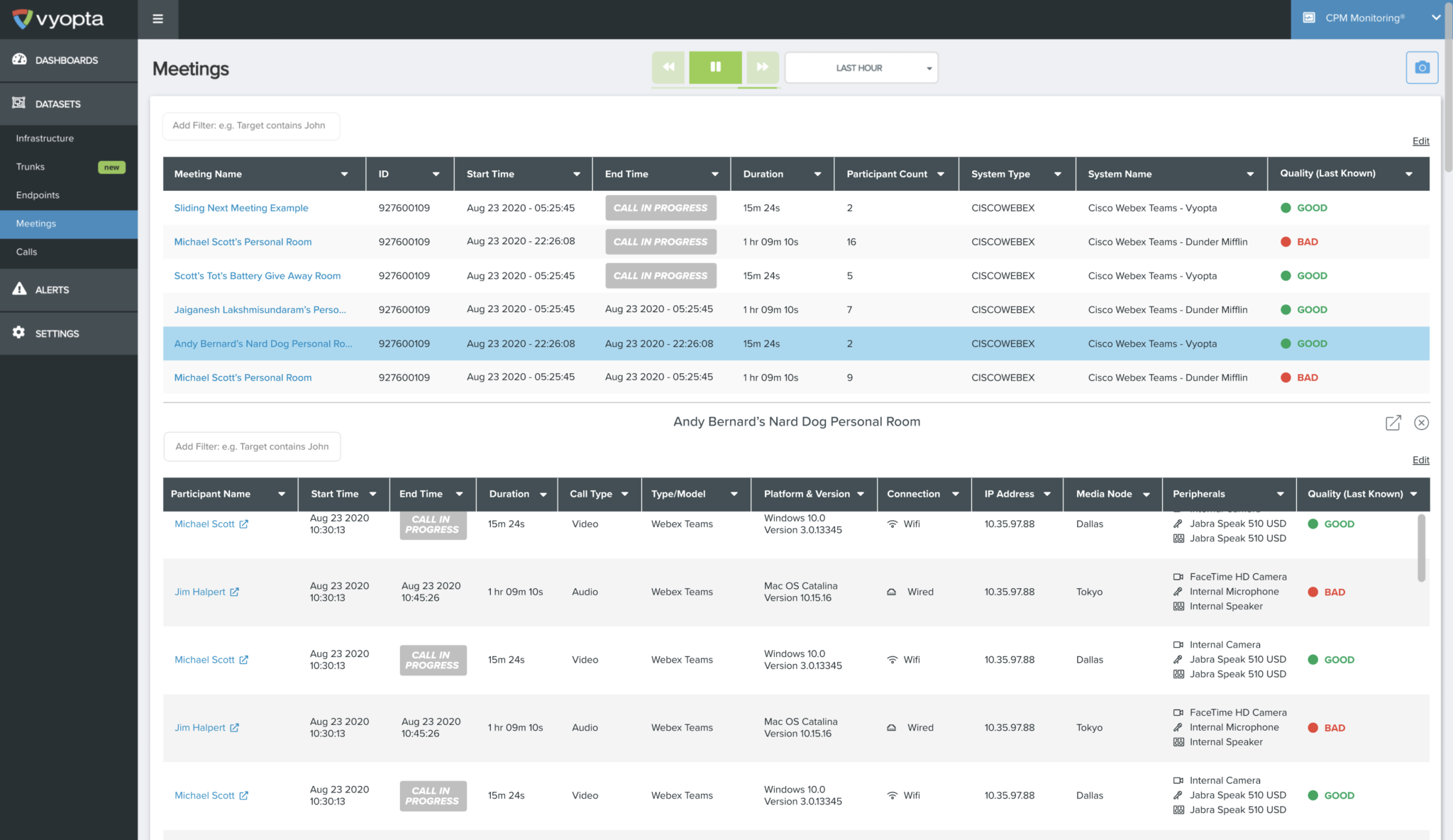The height and width of the screenshot is (840, 1453).
Task: Click the red BAD status dot for first Jim Halpert
Action: pos(1313,592)
